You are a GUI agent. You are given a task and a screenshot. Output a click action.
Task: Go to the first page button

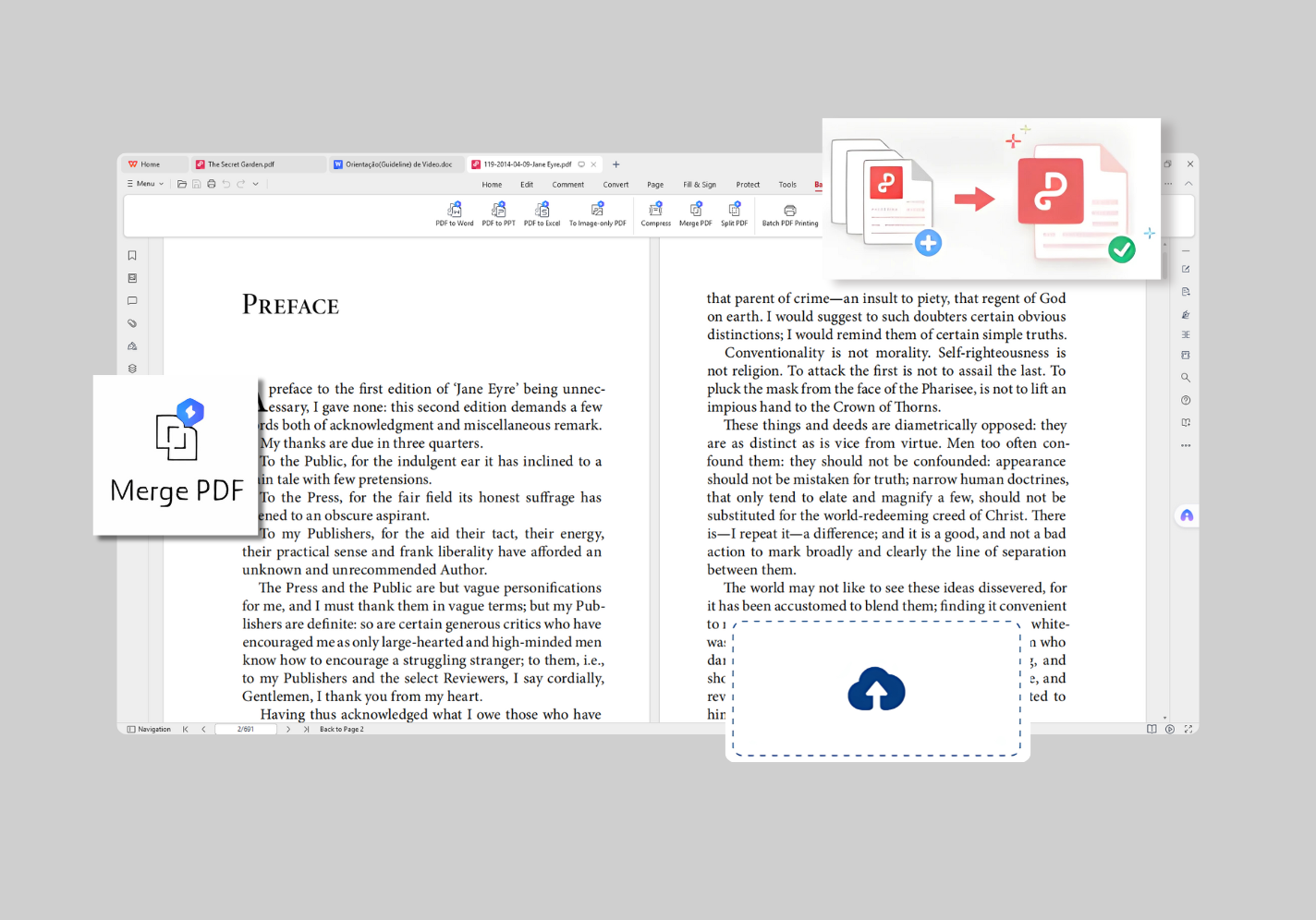(x=186, y=729)
